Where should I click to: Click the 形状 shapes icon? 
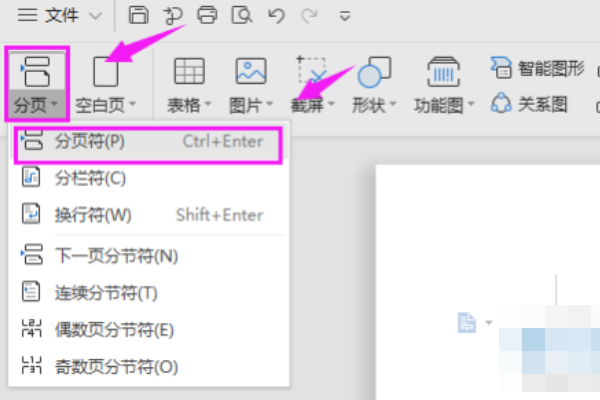click(374, 71)
